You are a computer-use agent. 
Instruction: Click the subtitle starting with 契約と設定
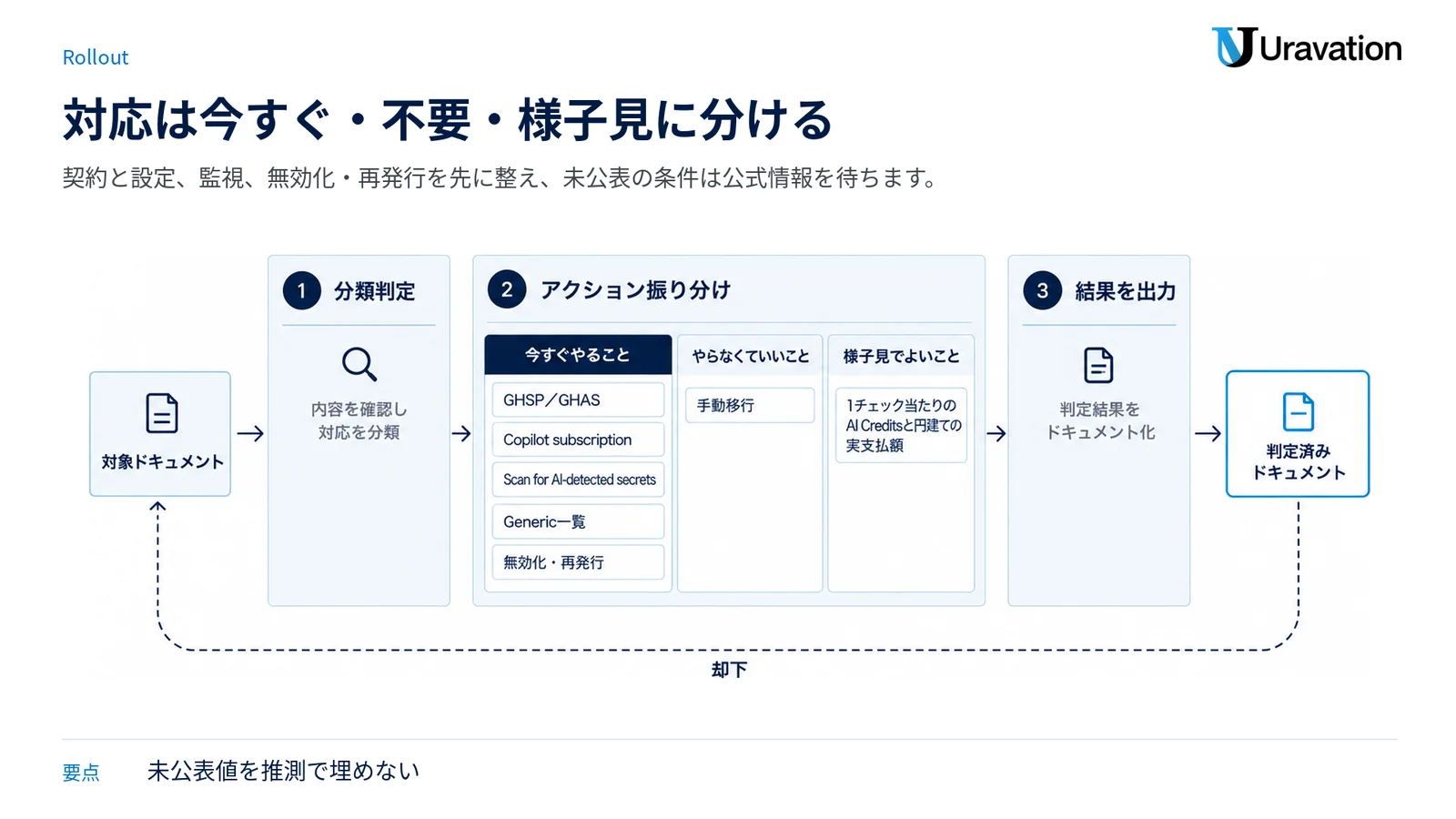click(500, 177)
